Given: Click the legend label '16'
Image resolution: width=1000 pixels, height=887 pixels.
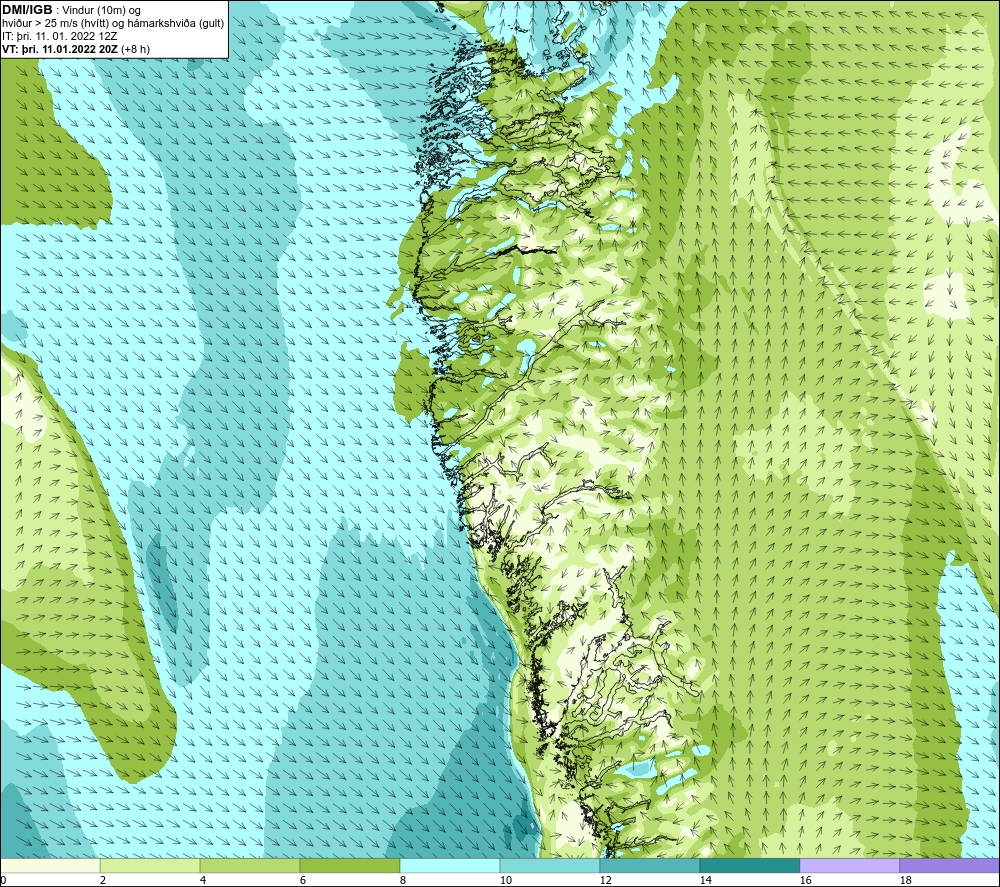Looking at the screenshot, I should click(x=805, y=880).
